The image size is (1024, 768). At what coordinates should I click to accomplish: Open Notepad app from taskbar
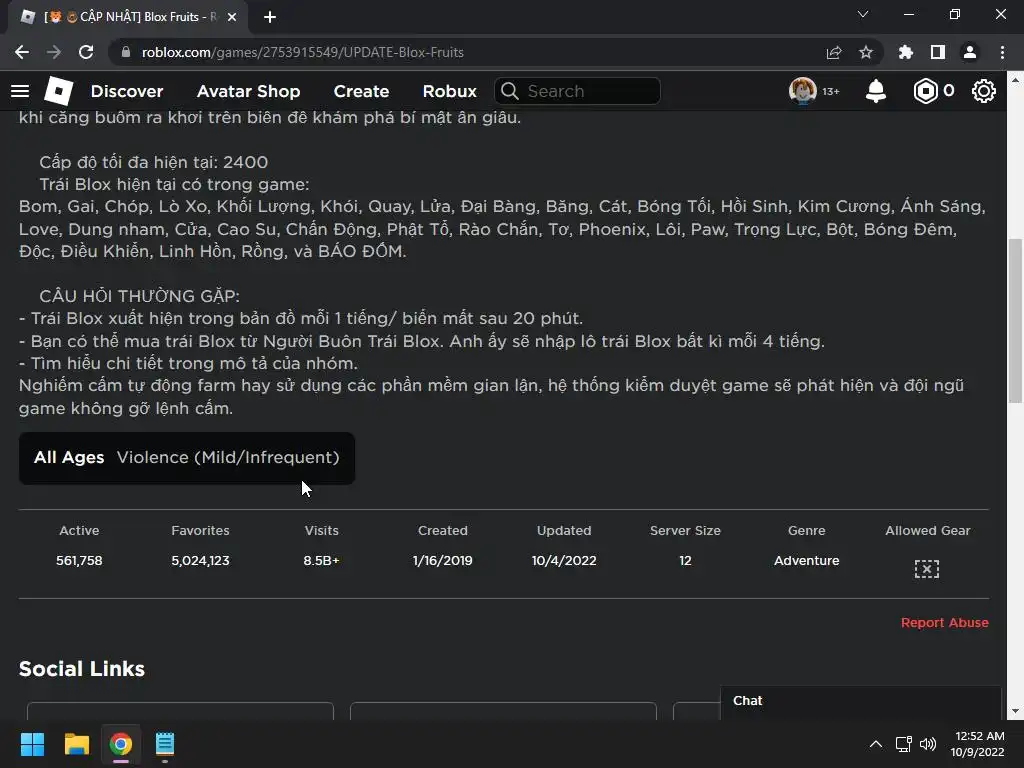coord(165,744)
